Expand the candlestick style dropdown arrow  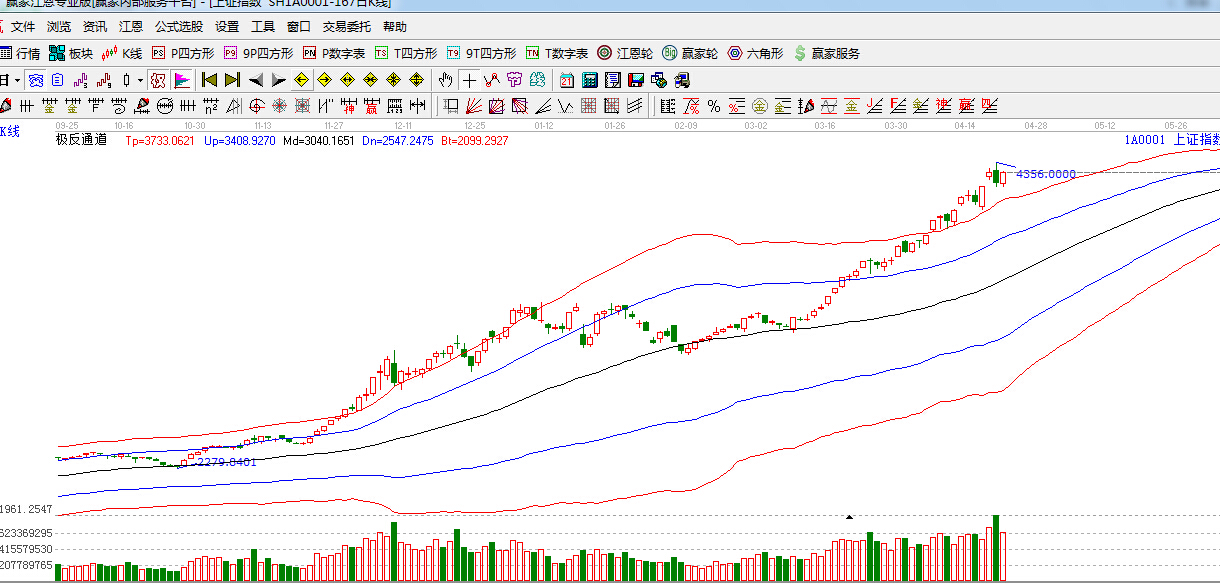[140, 80]
